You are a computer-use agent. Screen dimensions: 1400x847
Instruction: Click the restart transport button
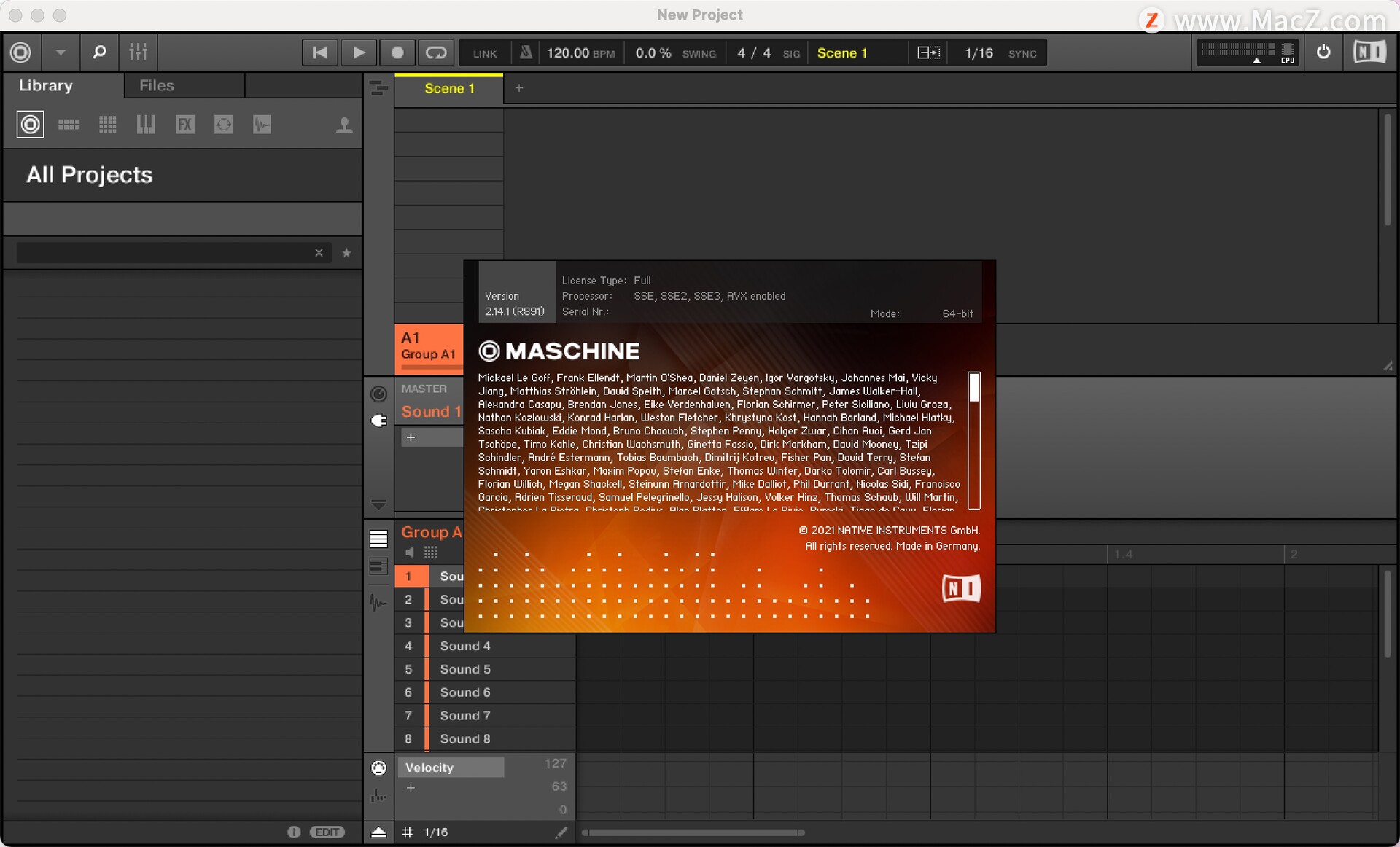coord(319,52)
